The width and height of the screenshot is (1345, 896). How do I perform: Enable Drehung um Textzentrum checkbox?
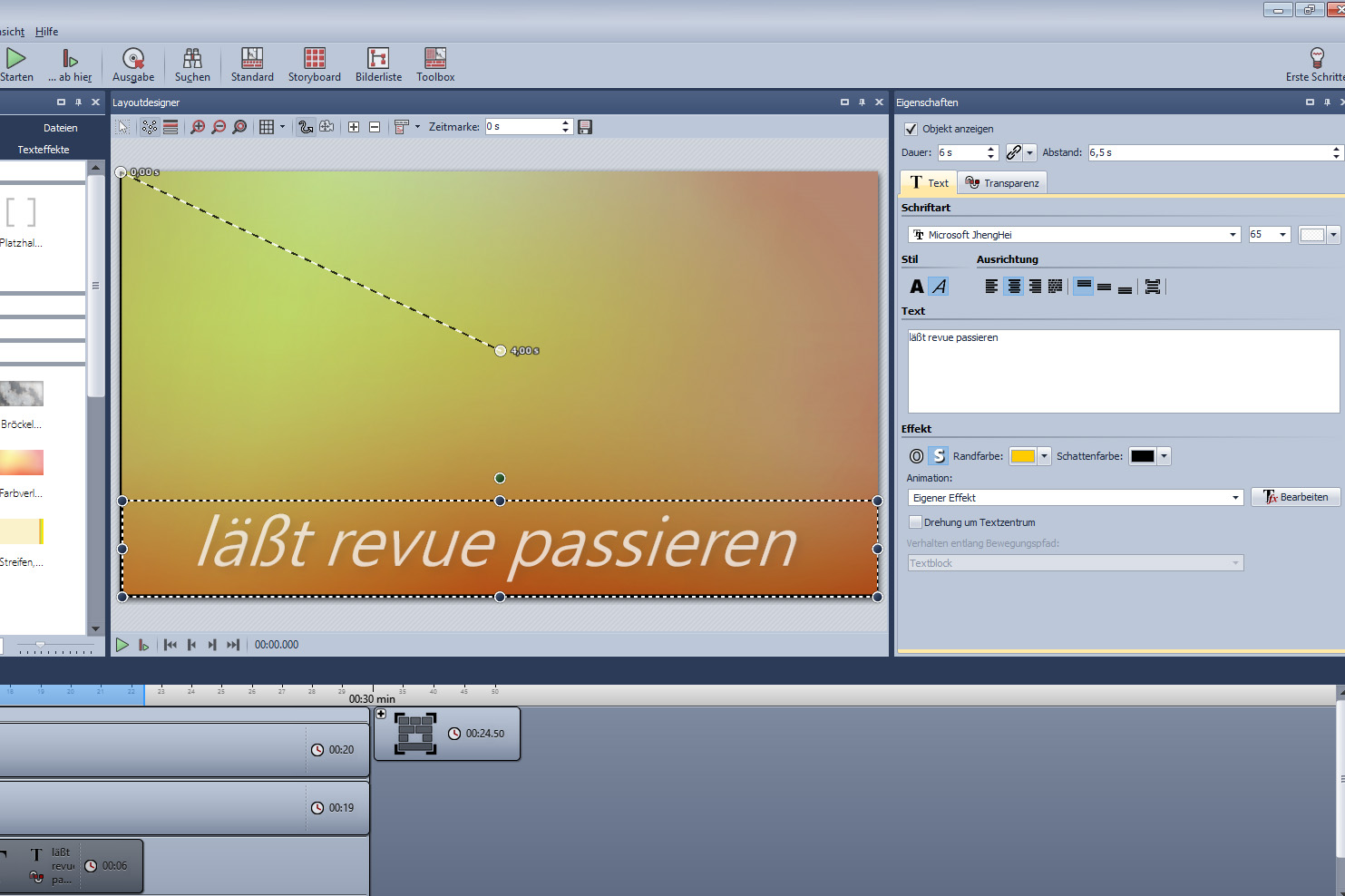click(x=915, y=522)
